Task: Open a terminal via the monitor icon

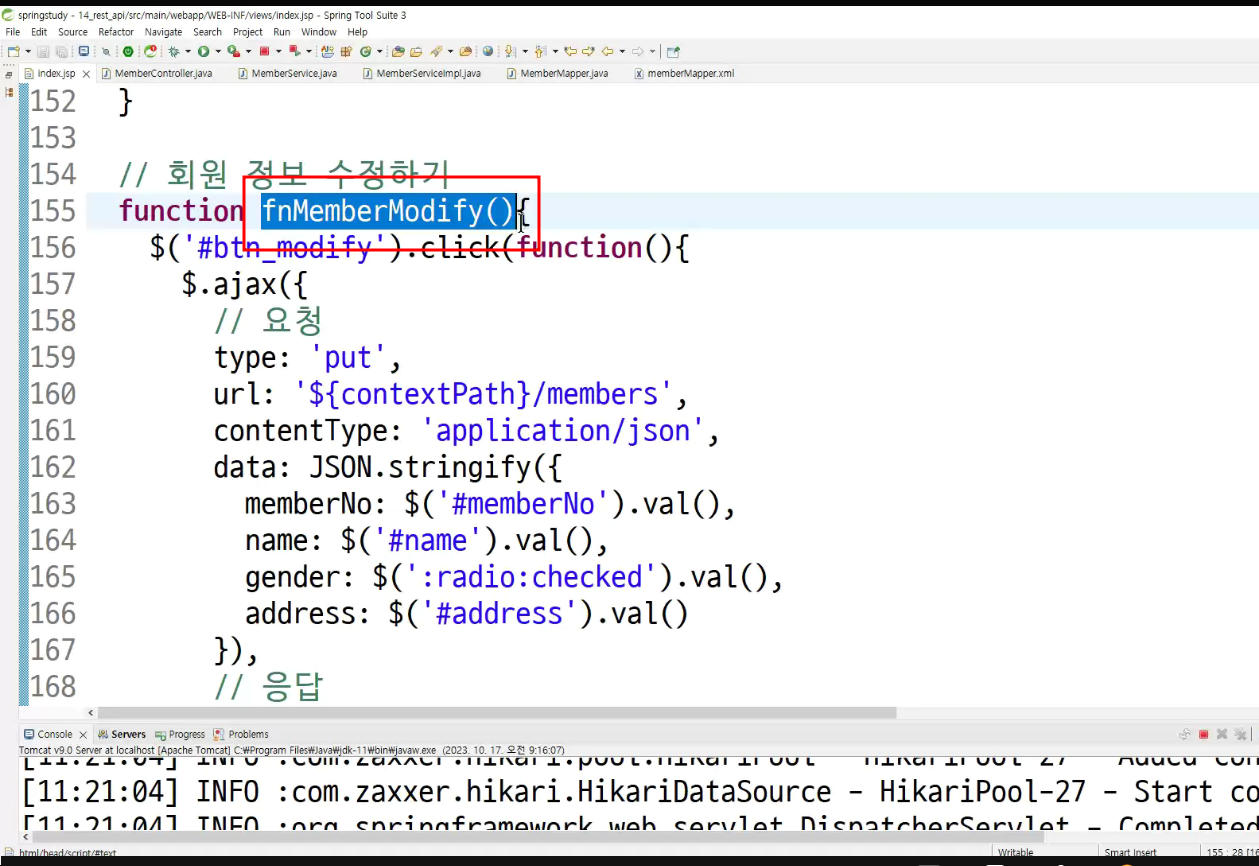Action: pyautogui.click(x=83, y=51)
